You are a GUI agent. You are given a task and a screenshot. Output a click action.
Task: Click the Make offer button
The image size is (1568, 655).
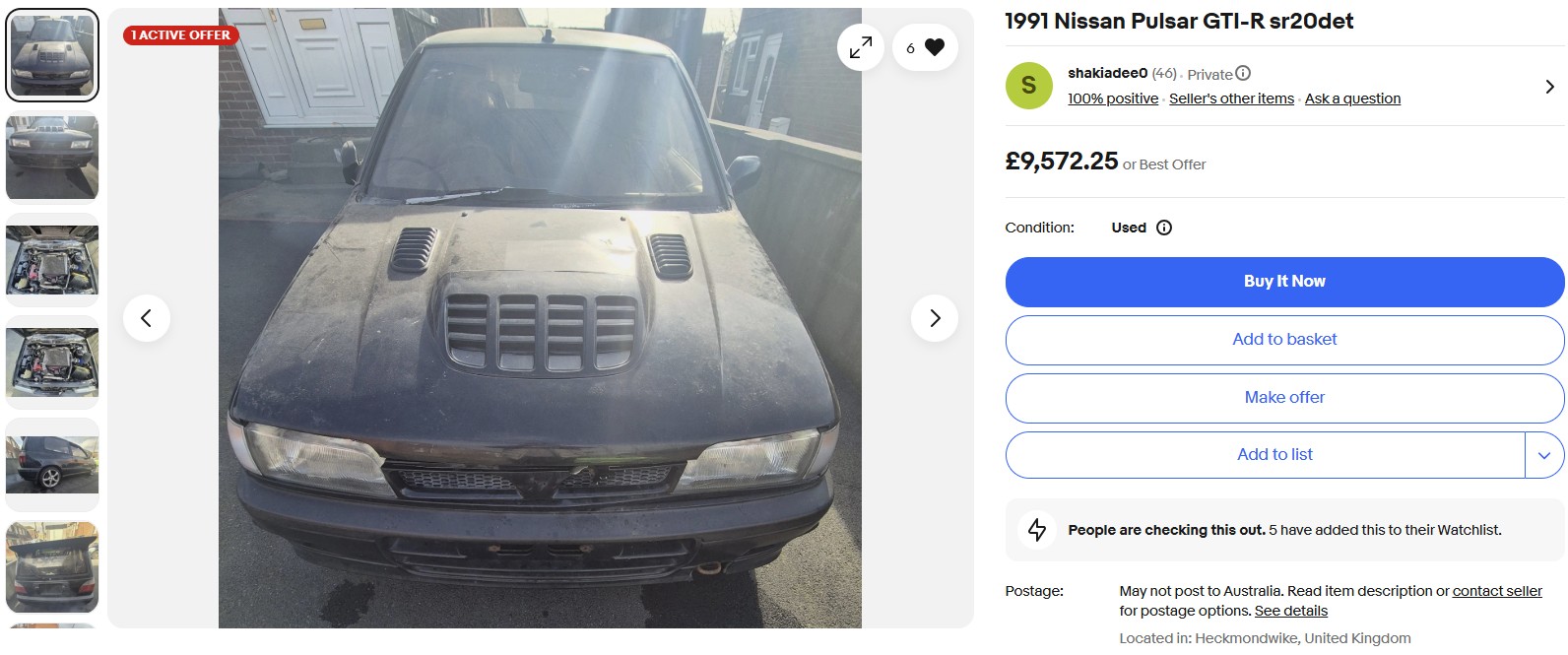1284,398
